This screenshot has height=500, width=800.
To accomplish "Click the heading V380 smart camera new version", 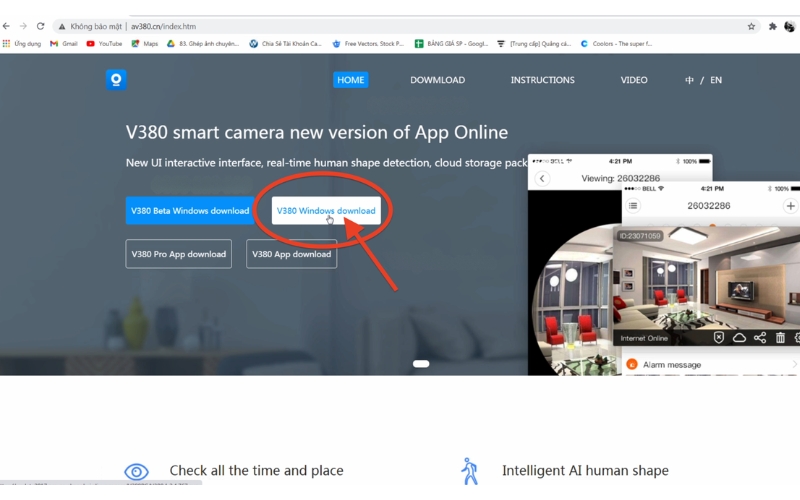I will 317,133.
